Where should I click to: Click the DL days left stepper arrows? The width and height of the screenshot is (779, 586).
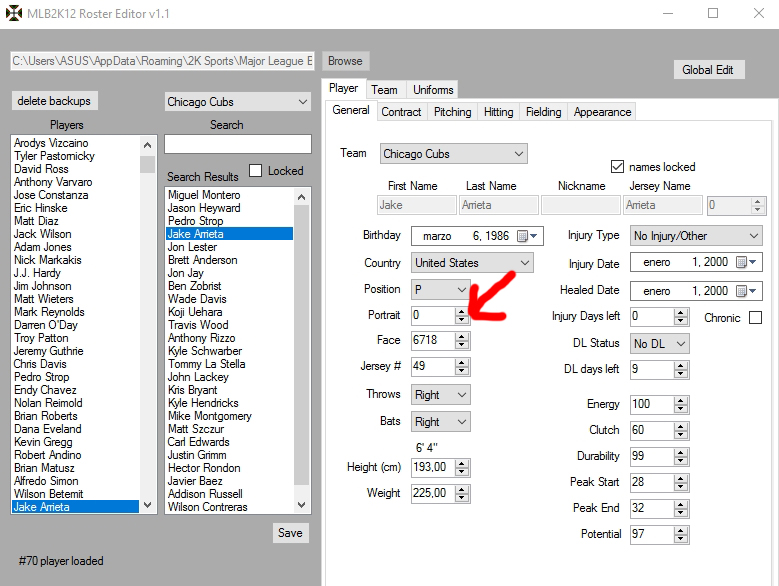click(x=681, y=369)
